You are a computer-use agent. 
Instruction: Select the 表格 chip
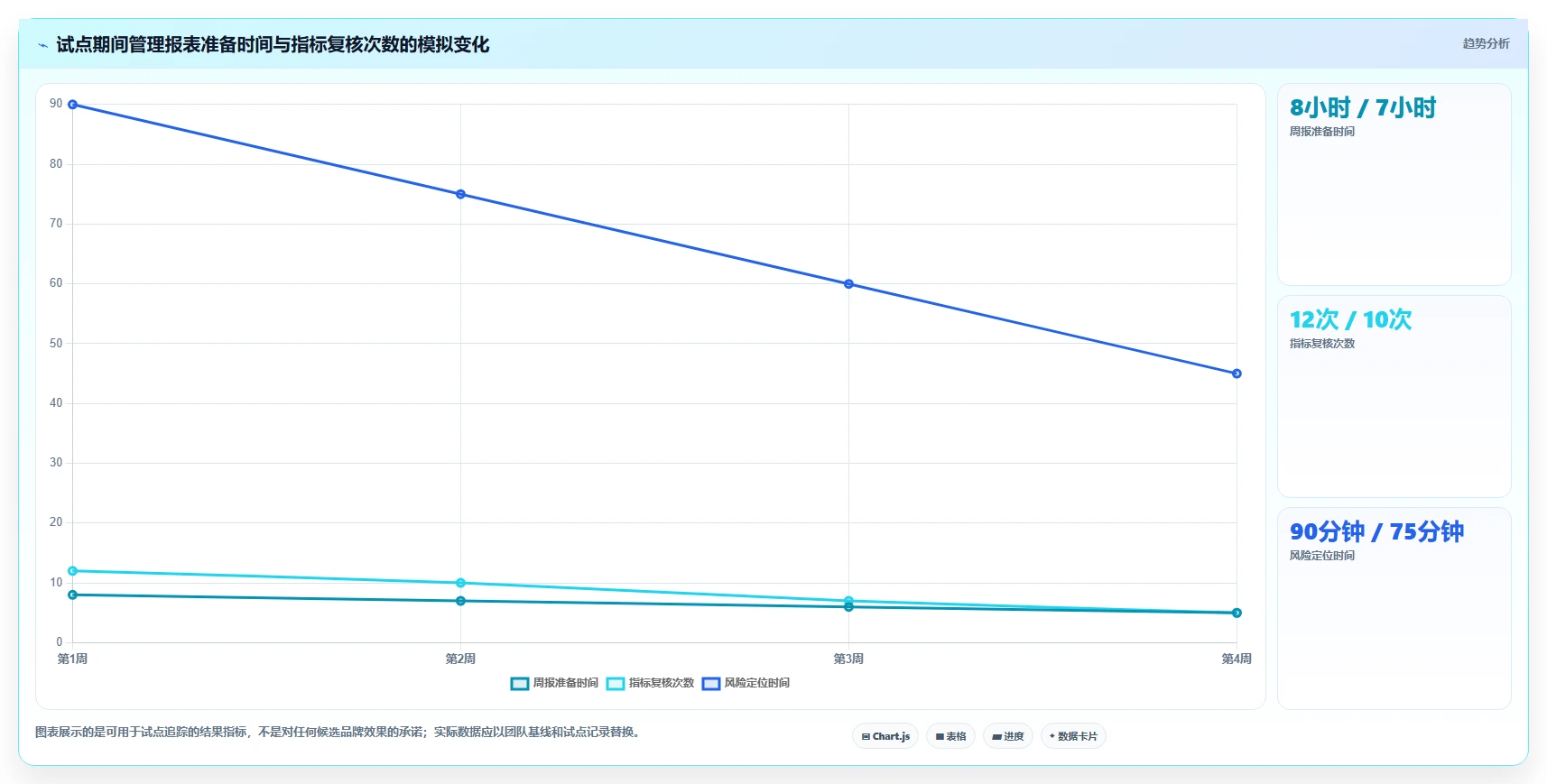pyautogui.click(x=950, y=736)
